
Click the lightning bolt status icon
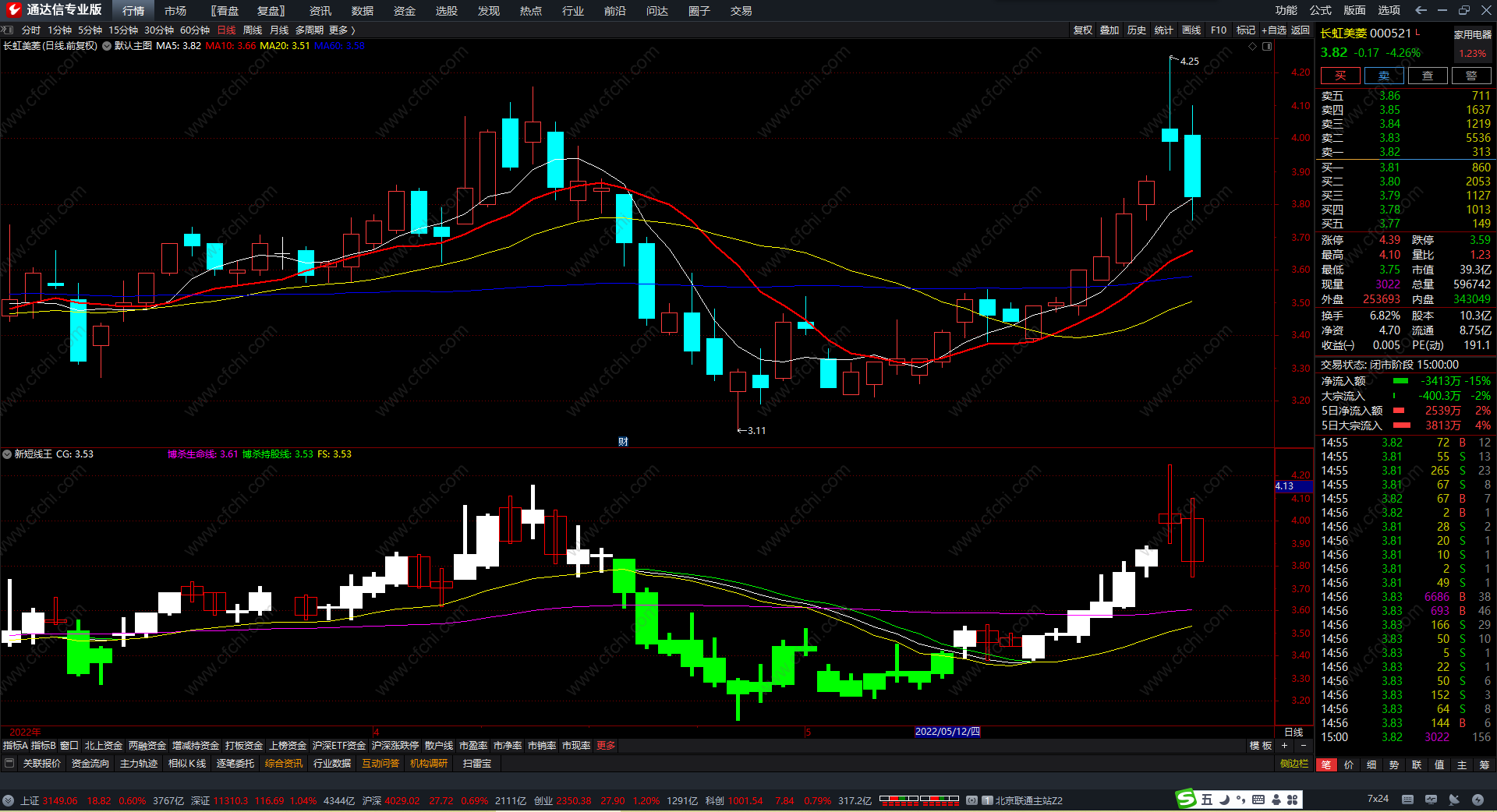[x=1478, y=800]
